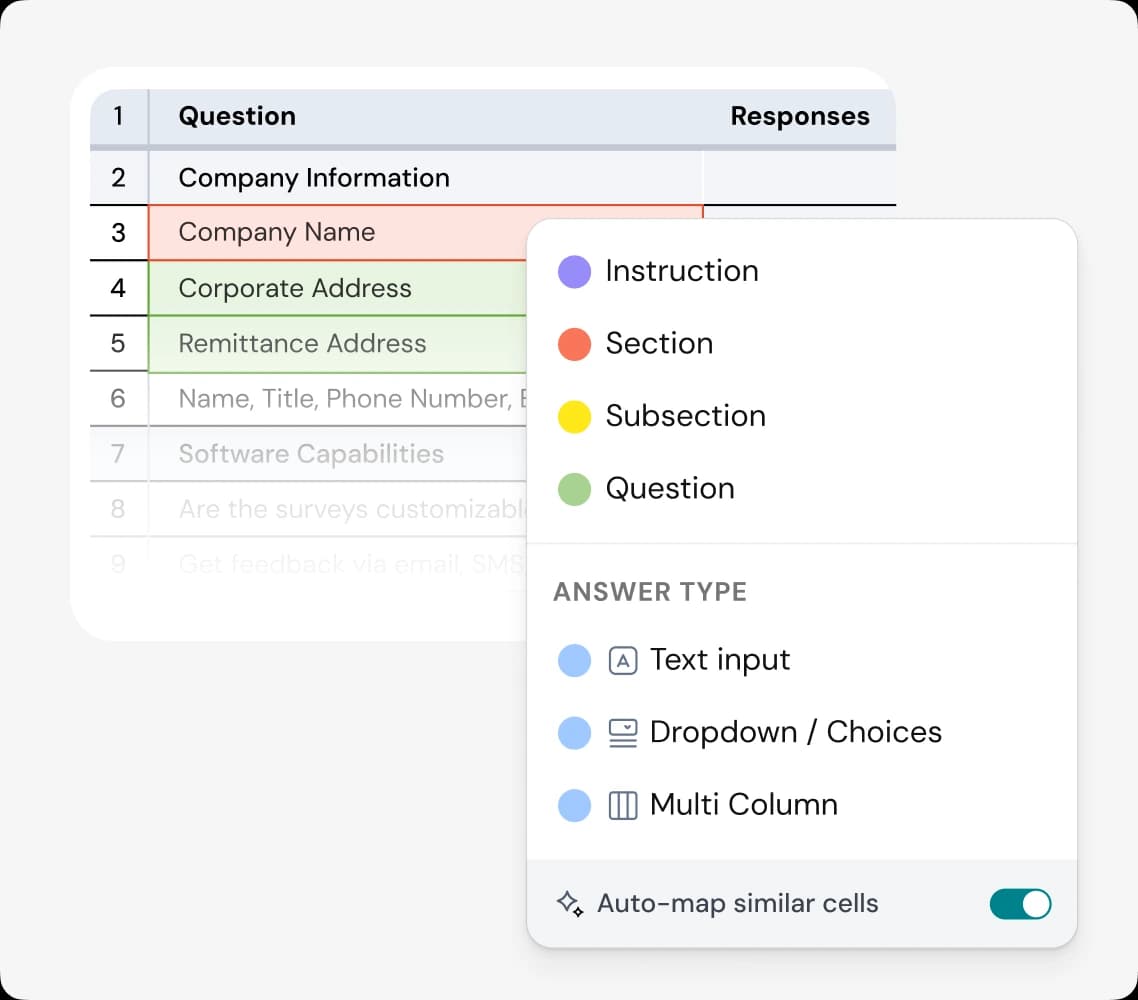Click the Multi Column icon
Viewport: 1138px width, 1000px height.
tap(623, 805)
